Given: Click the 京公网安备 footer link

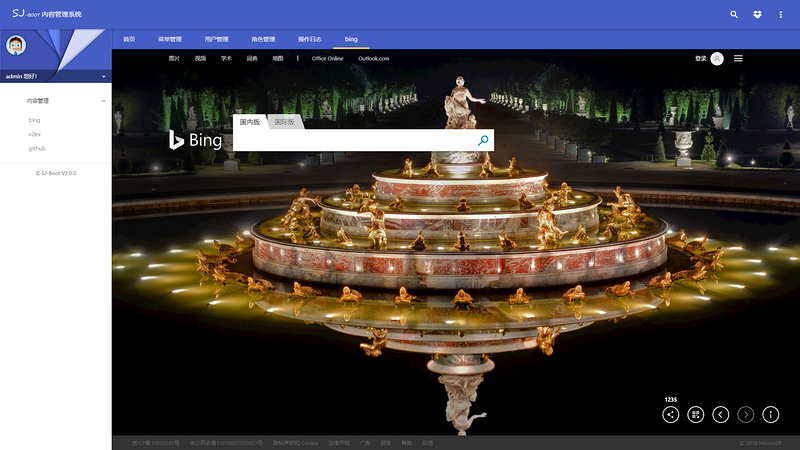Looking at the screenshot, I should point(226,443).
